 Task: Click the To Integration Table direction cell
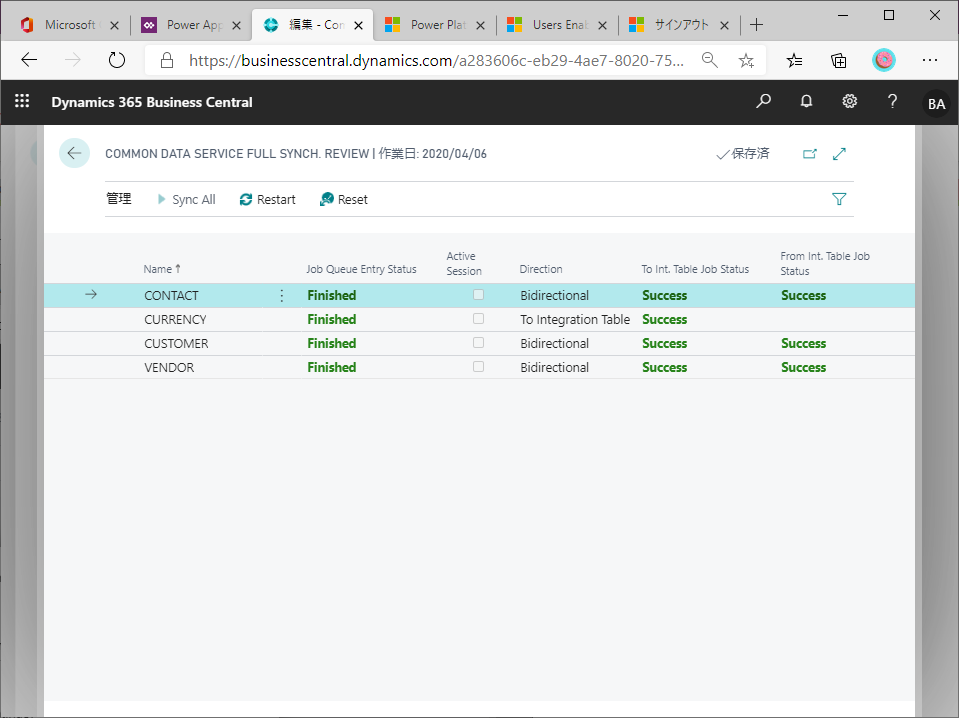coord(575,319)
